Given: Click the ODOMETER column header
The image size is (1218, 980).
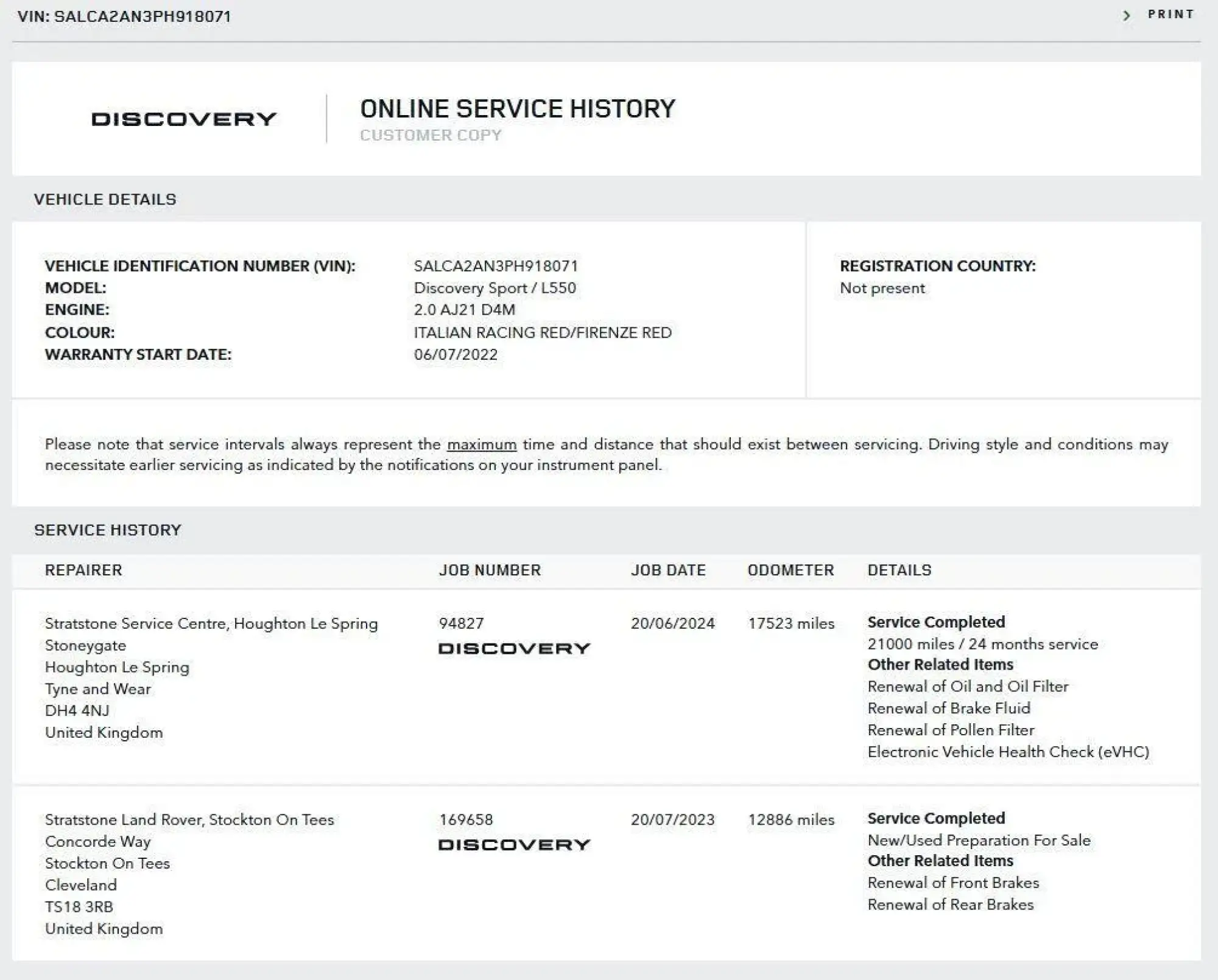Looking at the screenshot, I should (x=790, y=570).
